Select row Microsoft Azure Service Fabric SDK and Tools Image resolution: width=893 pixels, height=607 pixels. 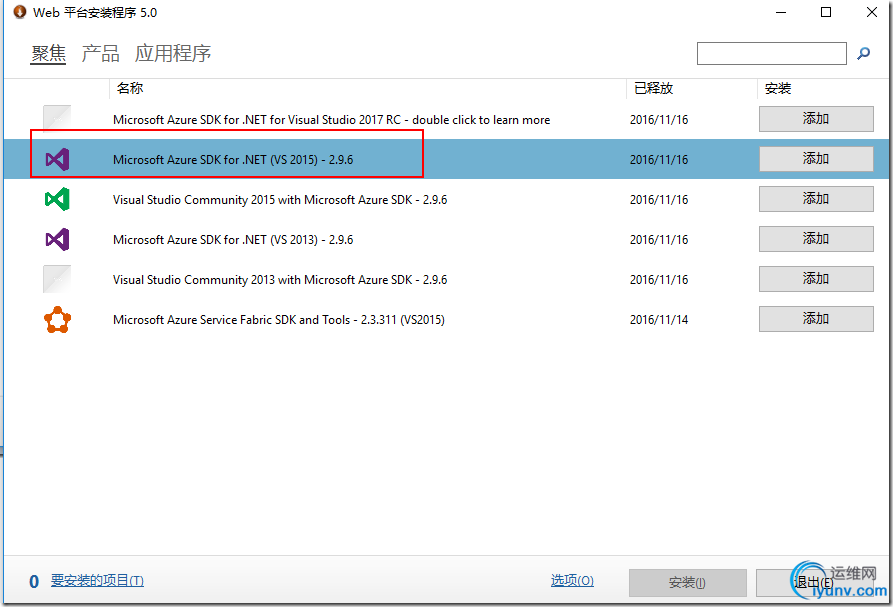[446, 319]
